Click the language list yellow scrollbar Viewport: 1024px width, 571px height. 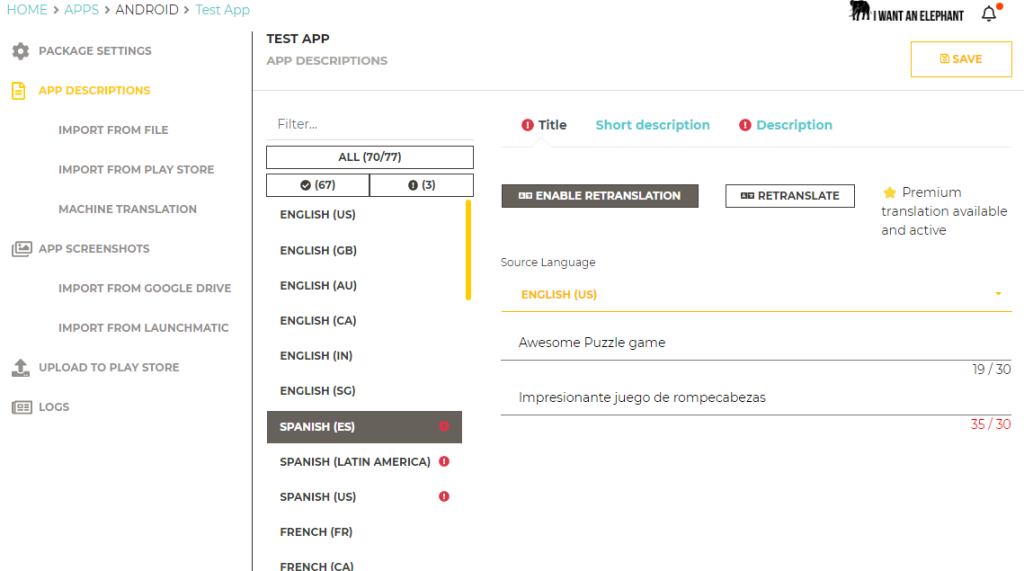pos(468,250)
